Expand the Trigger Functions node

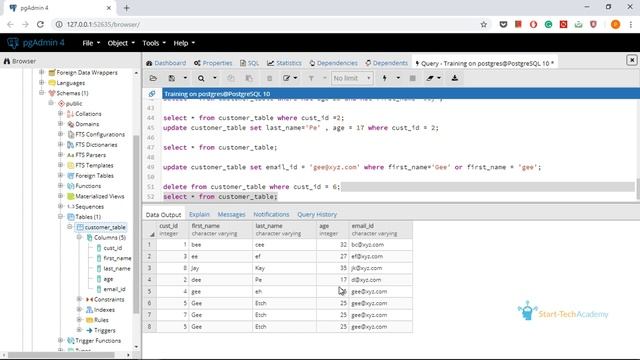pyautogui.click(x=60, y=340)
